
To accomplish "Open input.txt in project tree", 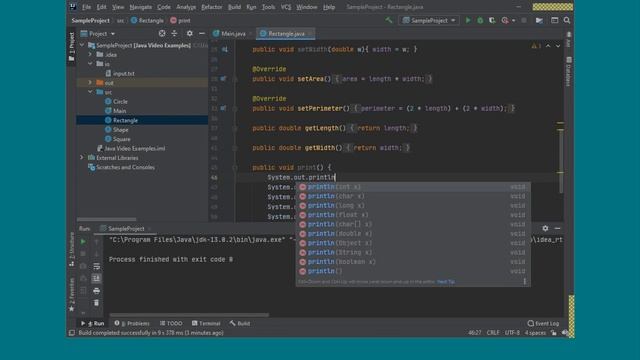I will click(120, 73).
